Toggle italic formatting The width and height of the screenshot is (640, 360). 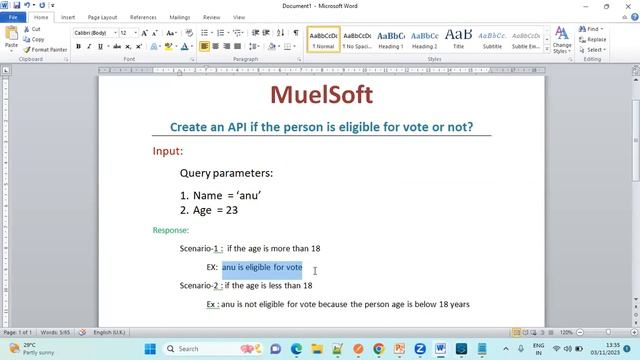tap(89, 47)
